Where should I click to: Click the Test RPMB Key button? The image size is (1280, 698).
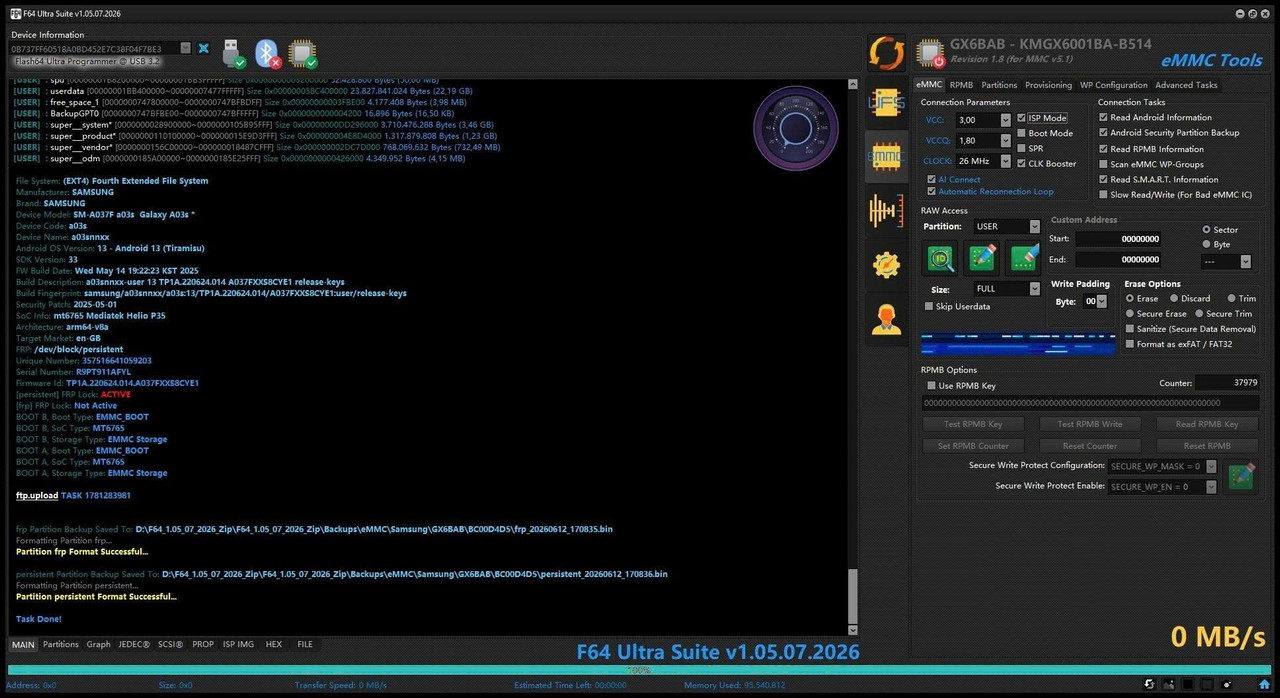pos(973,424)
